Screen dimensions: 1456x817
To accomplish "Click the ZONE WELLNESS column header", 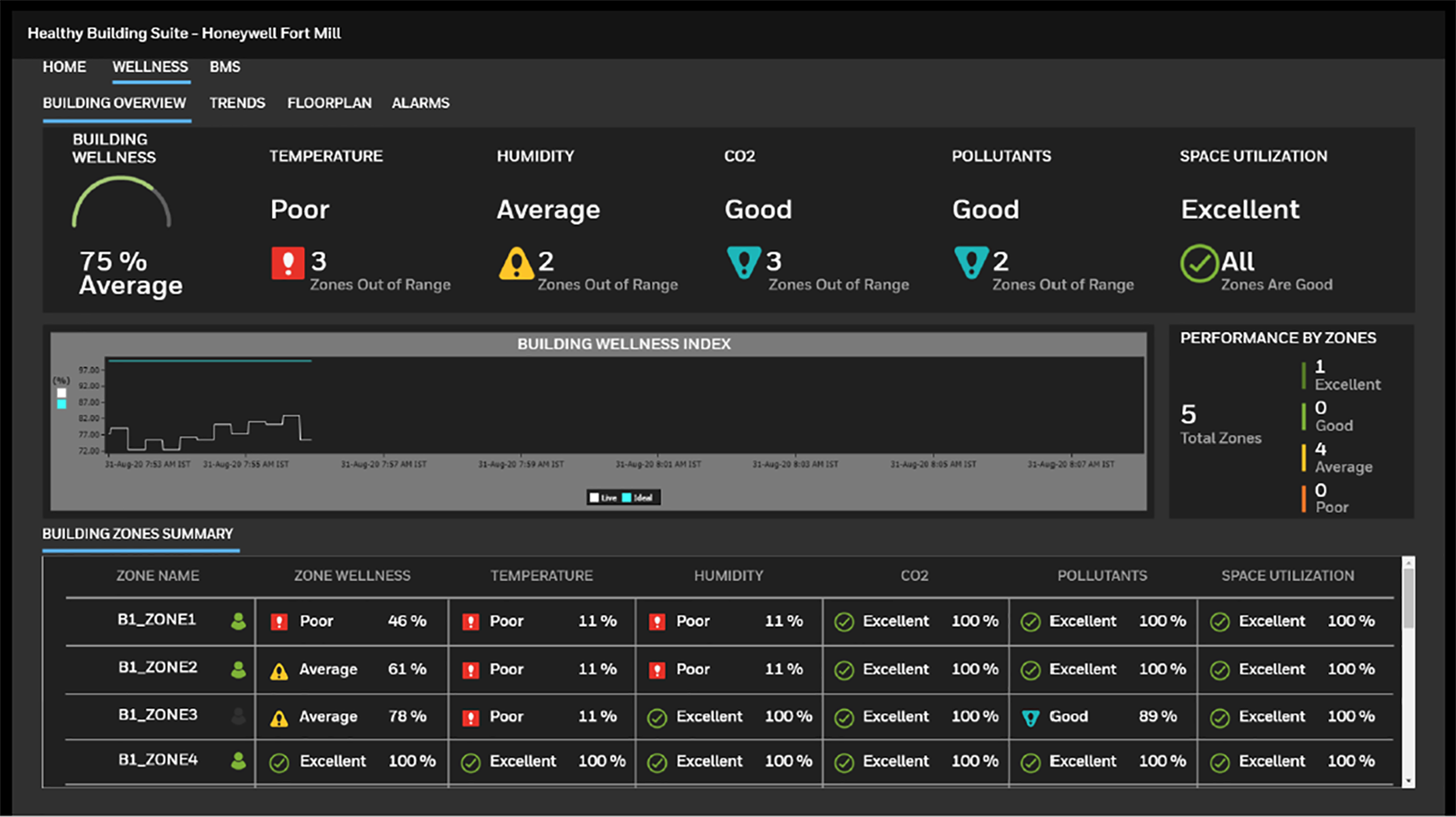I will pos(352,576).
